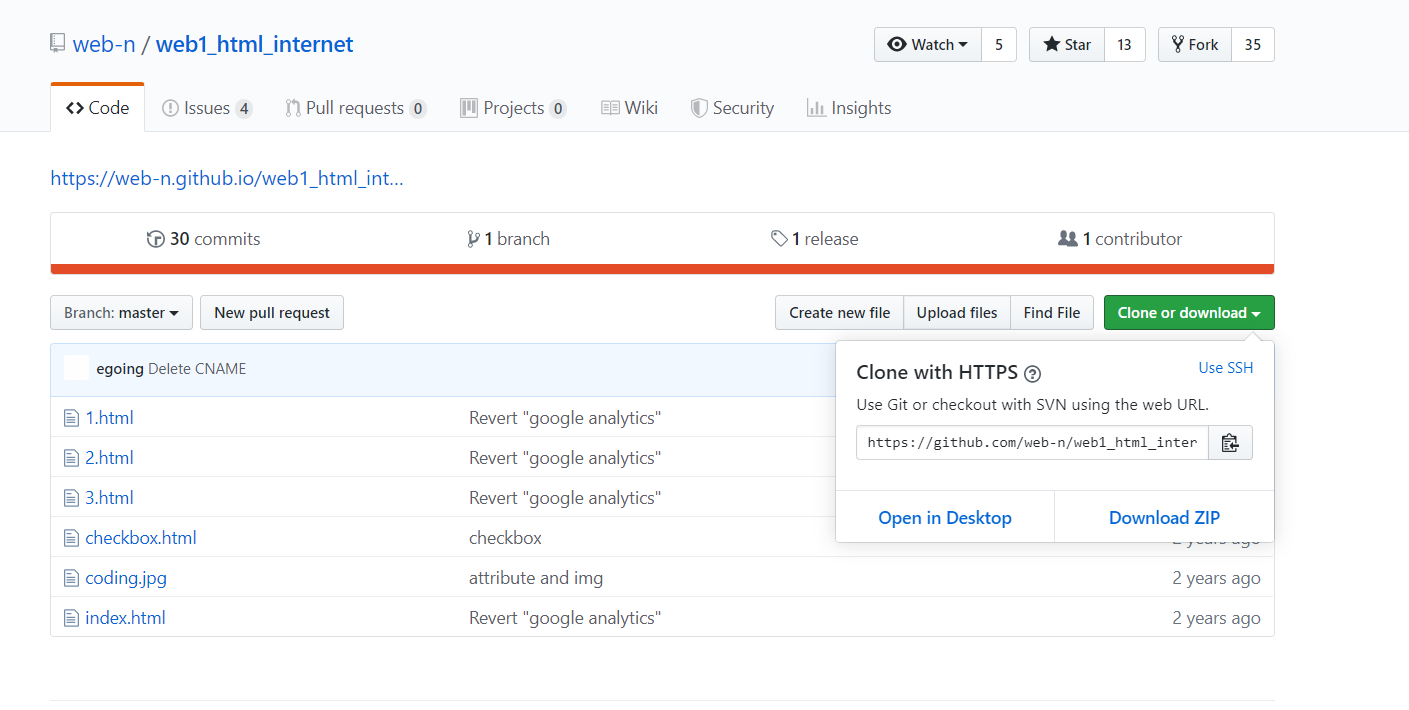This screenshot has width=1409, height=710.
Task: Click Upload files
Action: click(957, 313)
